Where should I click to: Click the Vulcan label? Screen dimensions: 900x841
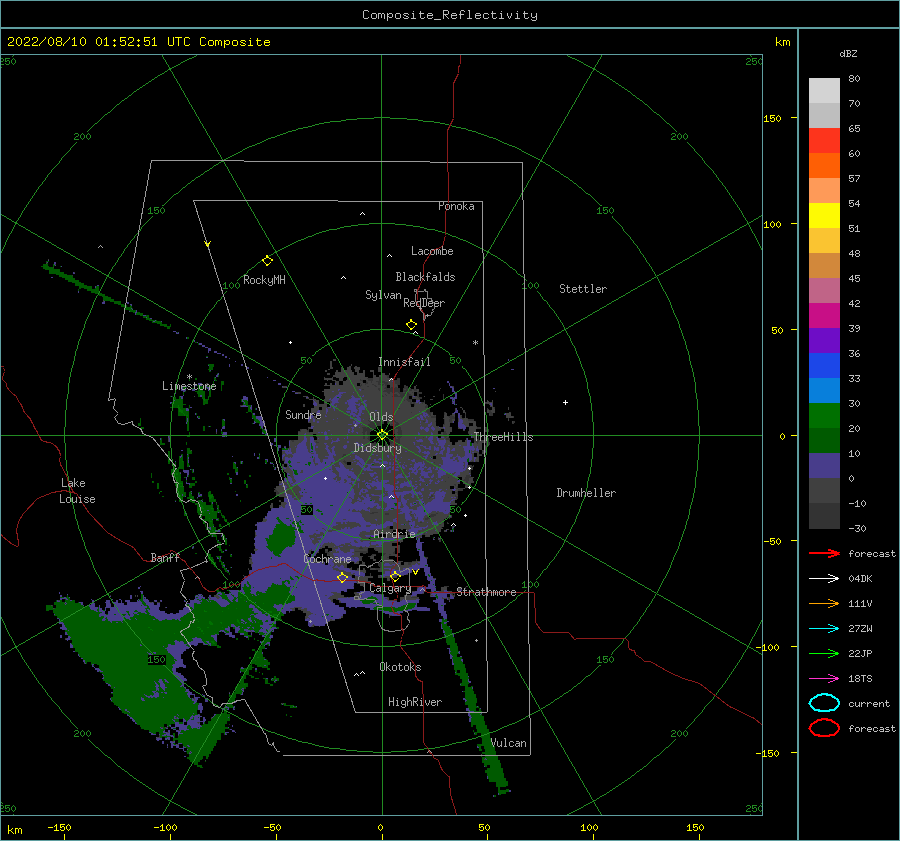[509, 743]
